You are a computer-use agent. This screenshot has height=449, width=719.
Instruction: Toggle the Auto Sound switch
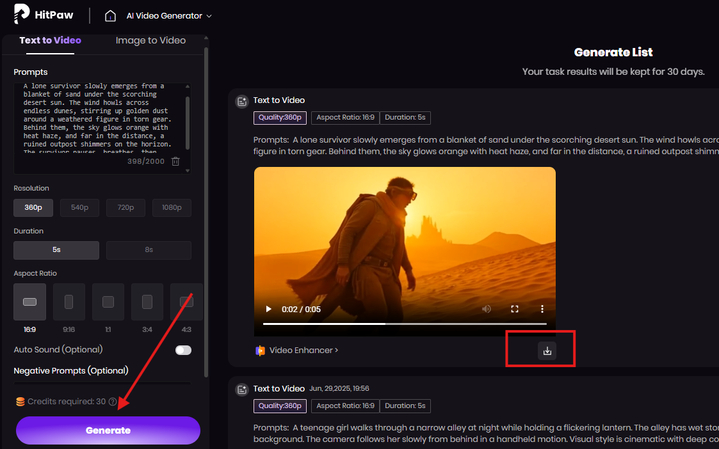click(x=183, y=350)
